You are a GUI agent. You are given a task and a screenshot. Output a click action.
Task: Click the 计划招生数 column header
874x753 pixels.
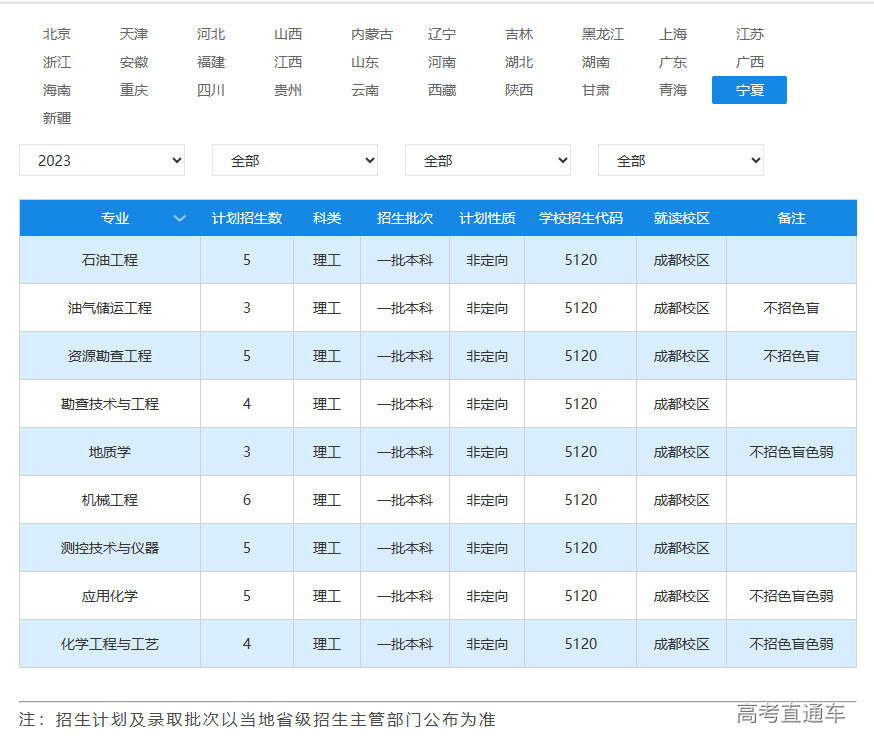pyautogui.click(x=246, y=217)
